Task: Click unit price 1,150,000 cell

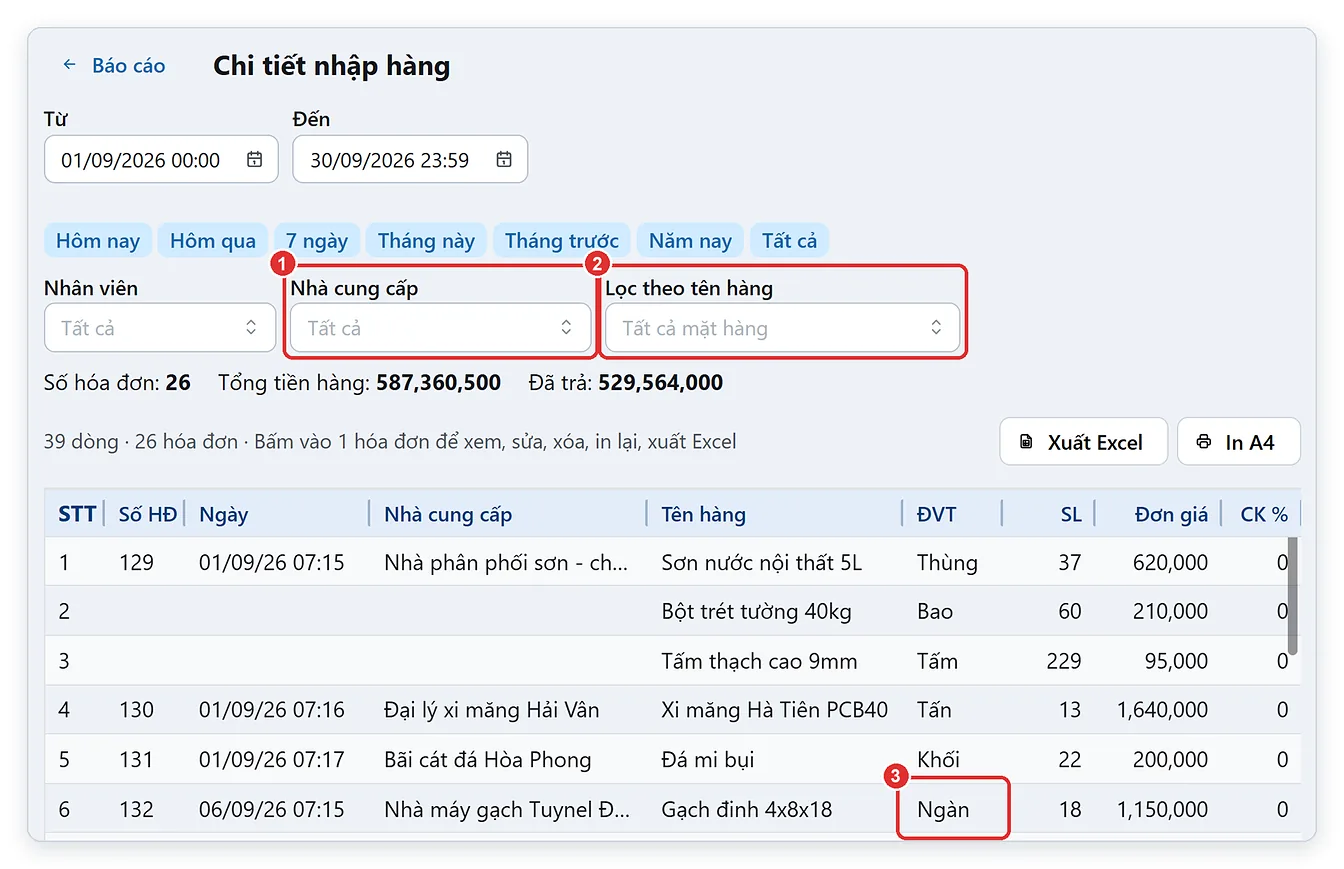Action: pyautogui.click(x=1162, y=810)
